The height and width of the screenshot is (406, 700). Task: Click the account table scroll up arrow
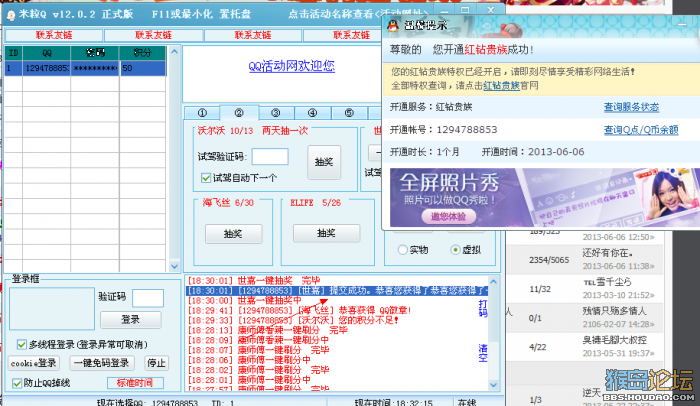pos(174,52)
